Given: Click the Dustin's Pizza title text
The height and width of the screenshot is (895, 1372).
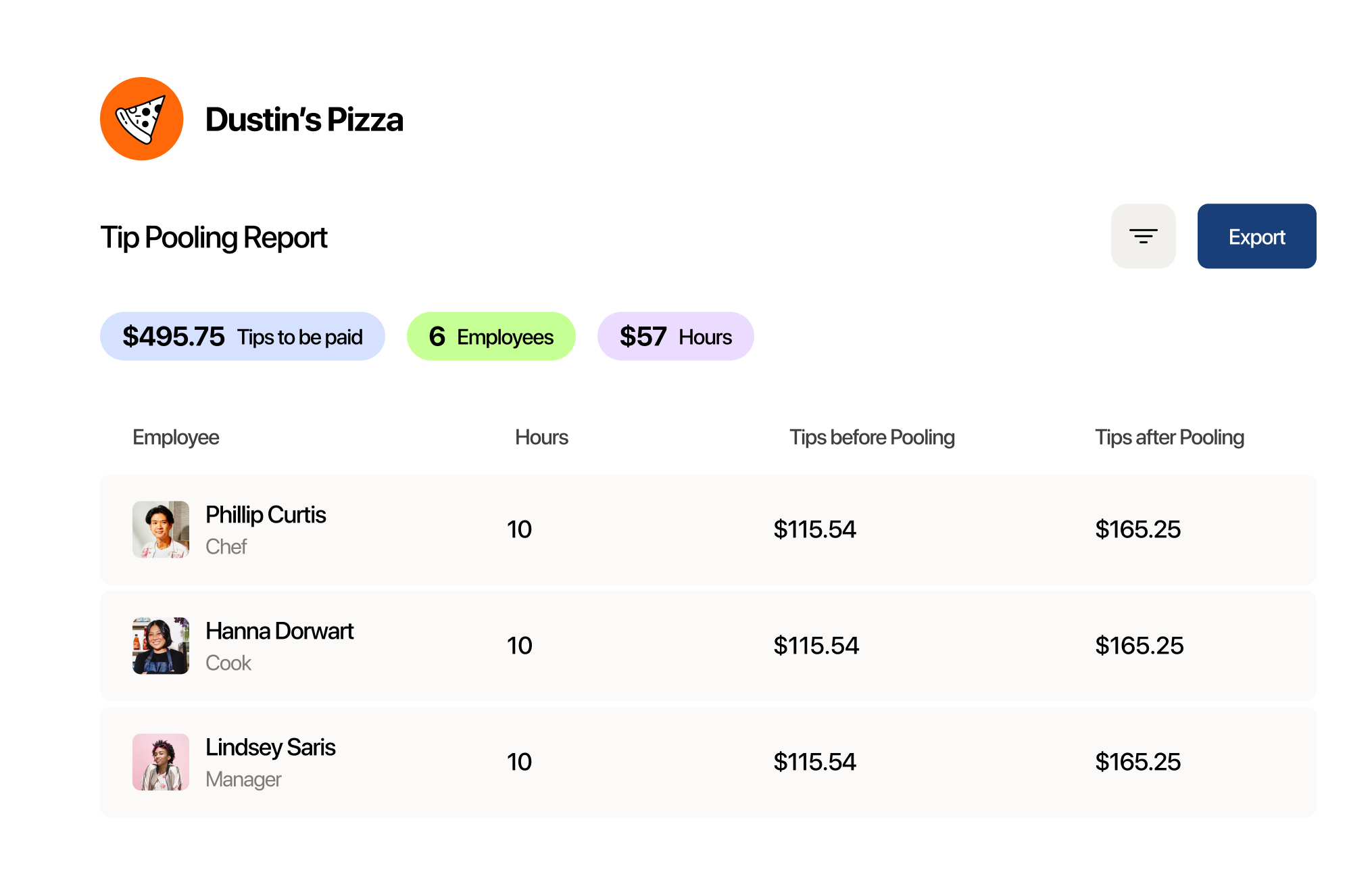Looking at the screenshot, I should [304, 120].
